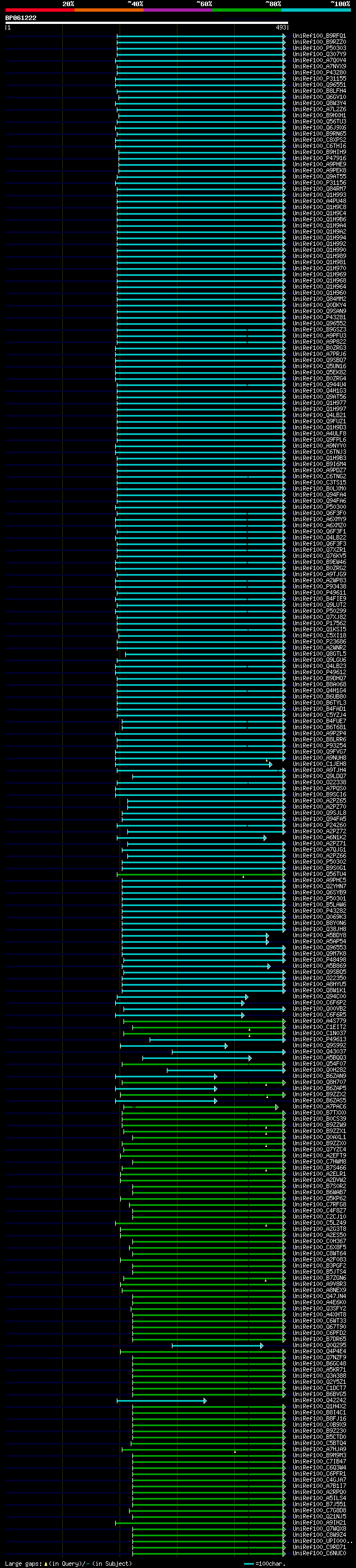Viewport: 356px width, 1568px height.
Task: Open the UniRef100_P50303 hit
Action: point(319,48)
